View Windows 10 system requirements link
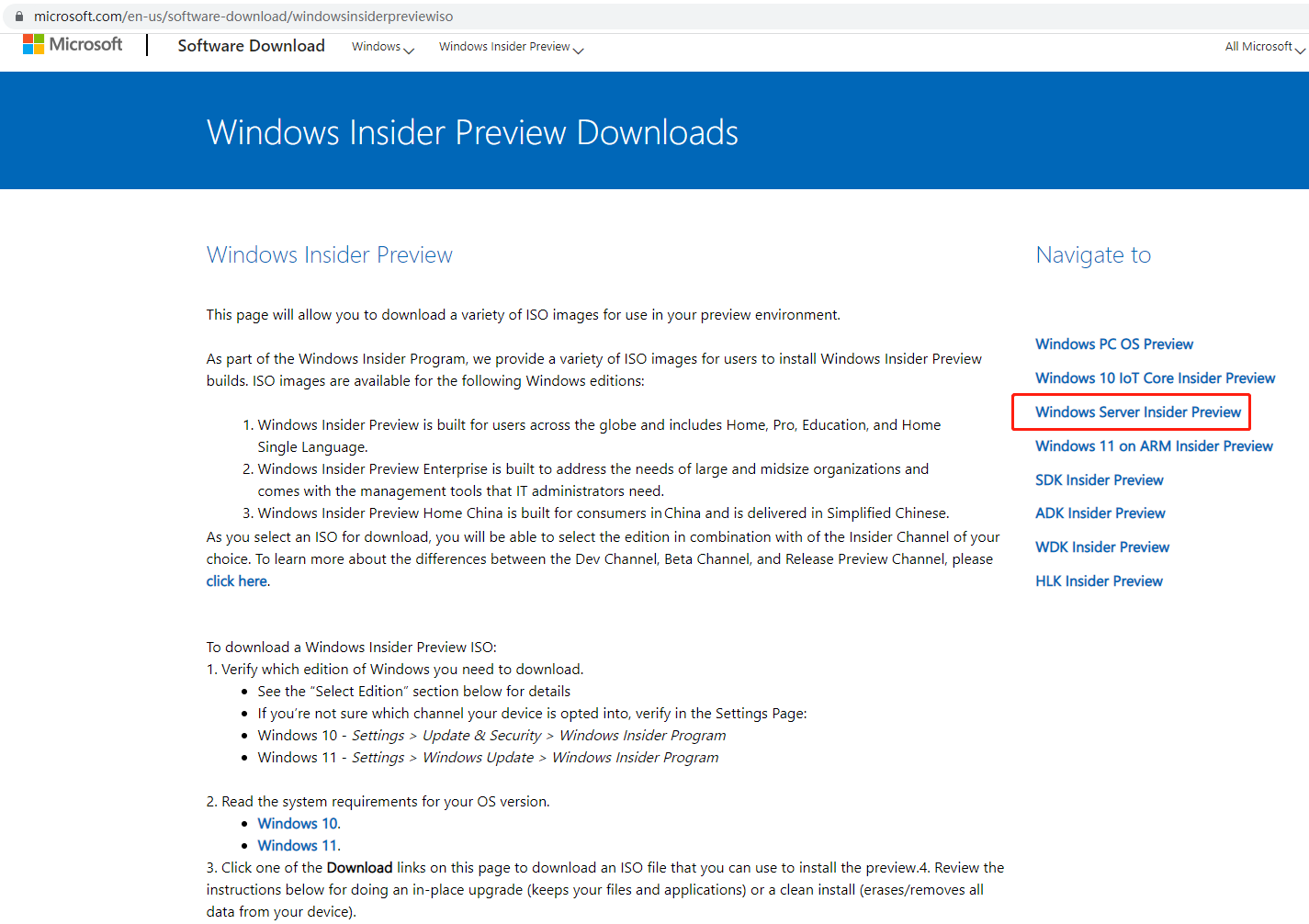The height and width of the screenshot is (924, 1309). tap(298, 824)
